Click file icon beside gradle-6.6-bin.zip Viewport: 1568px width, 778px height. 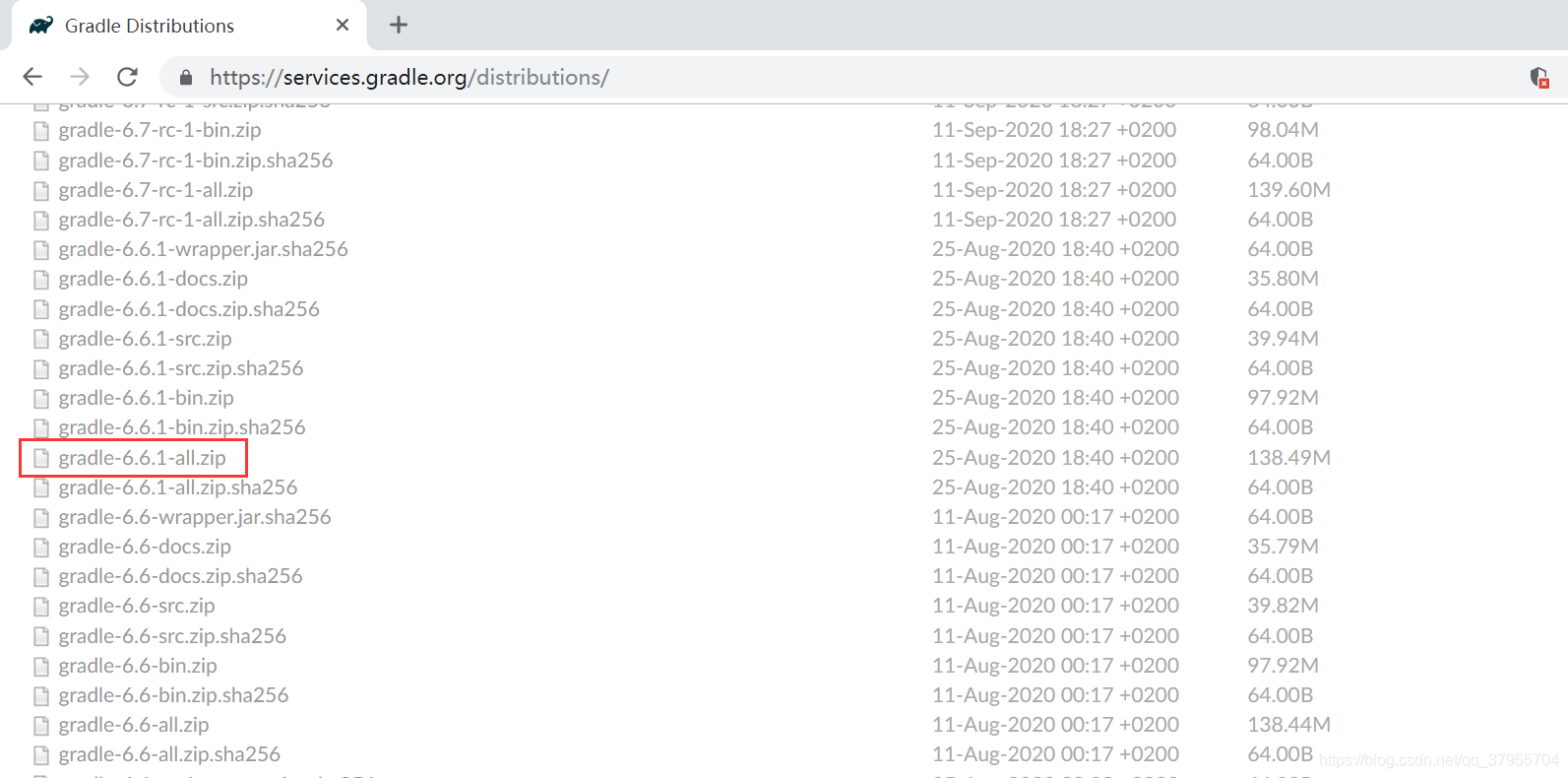pyautogui.click(x=41, y=666)
